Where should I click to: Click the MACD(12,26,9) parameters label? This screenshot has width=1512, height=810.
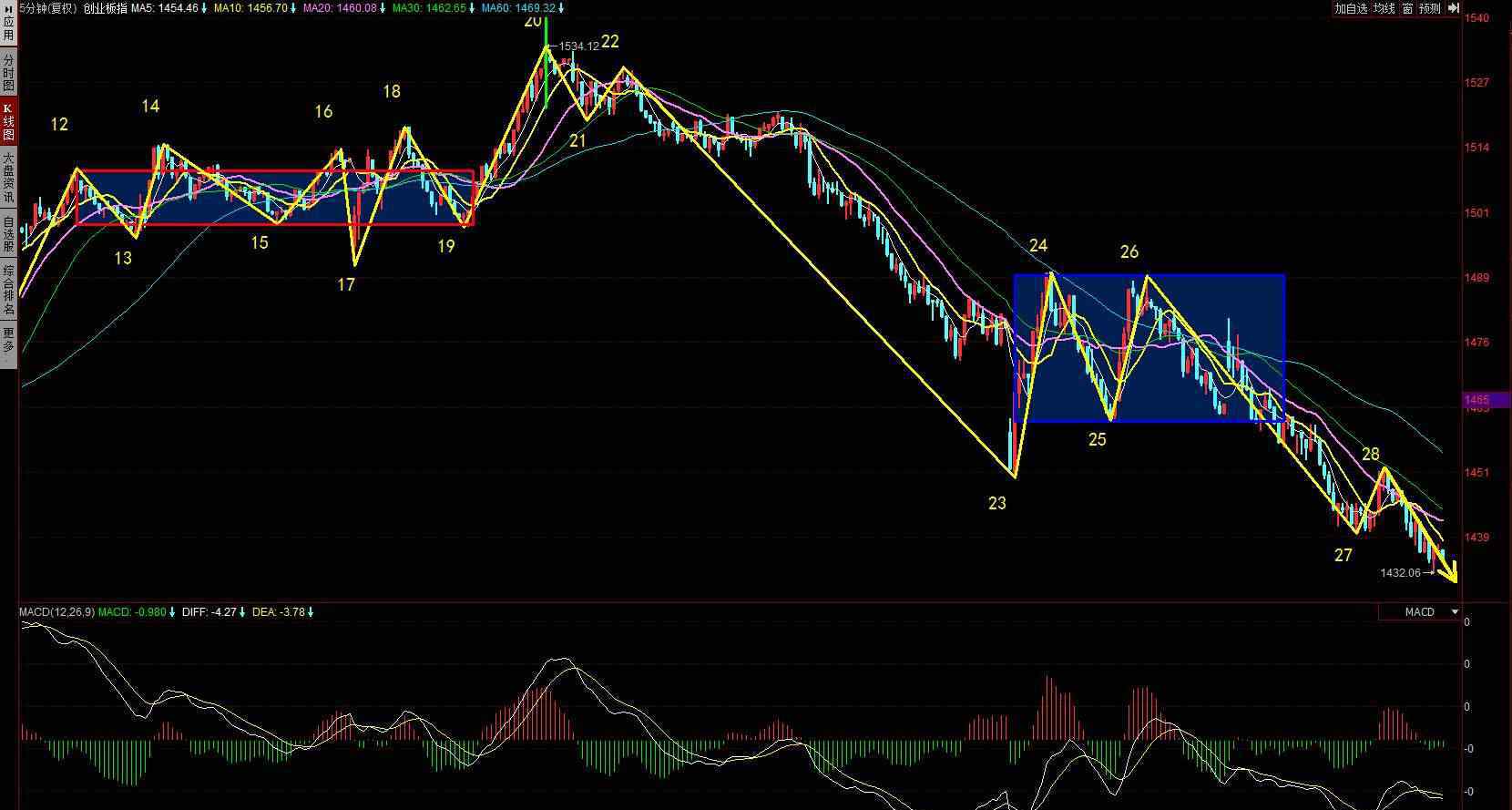[x=56, y=612]
